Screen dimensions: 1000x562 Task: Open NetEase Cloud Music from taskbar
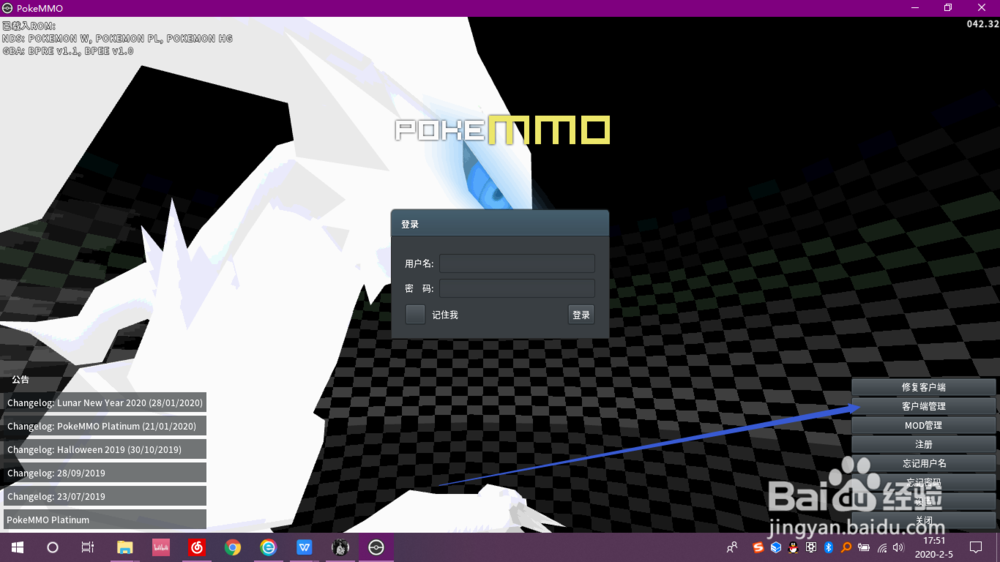point(196,547)
